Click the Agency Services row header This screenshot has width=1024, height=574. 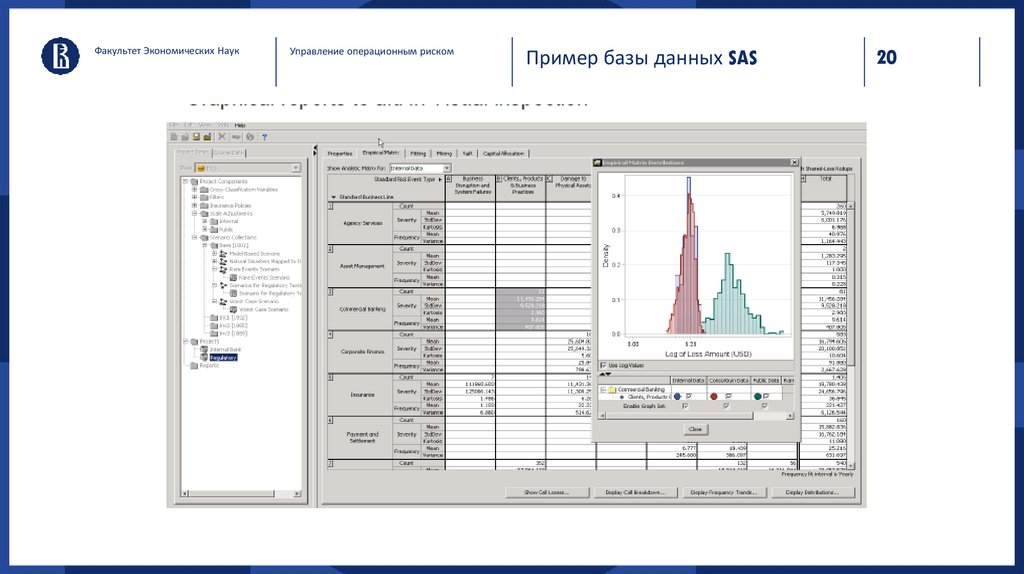[x=362, y=223]
